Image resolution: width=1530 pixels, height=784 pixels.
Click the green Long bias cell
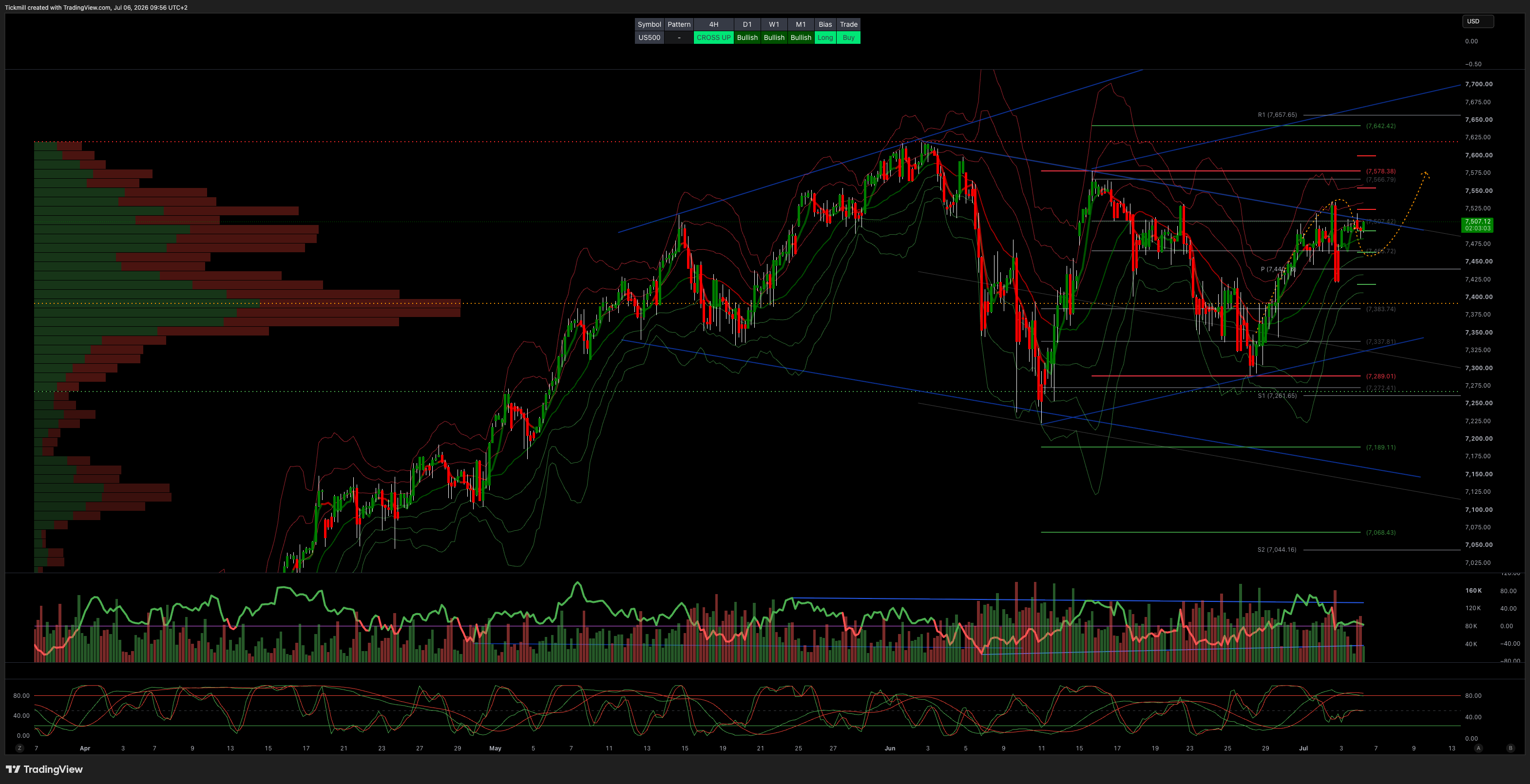coord(825,37)
